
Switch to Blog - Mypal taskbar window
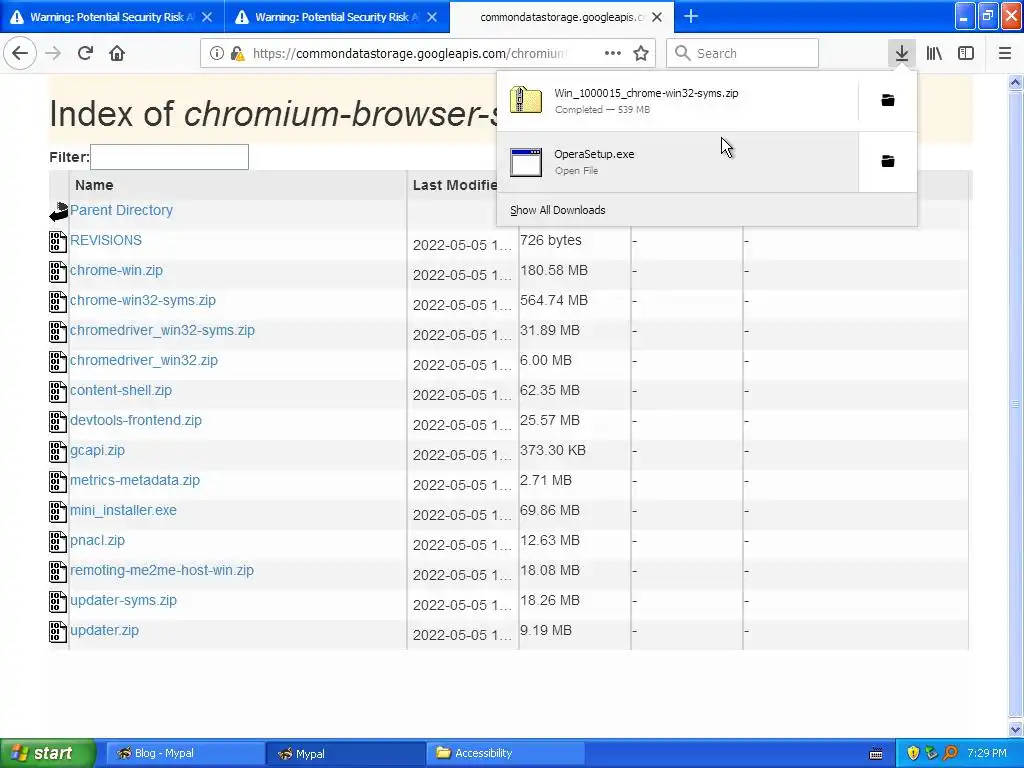click(185, 754)
